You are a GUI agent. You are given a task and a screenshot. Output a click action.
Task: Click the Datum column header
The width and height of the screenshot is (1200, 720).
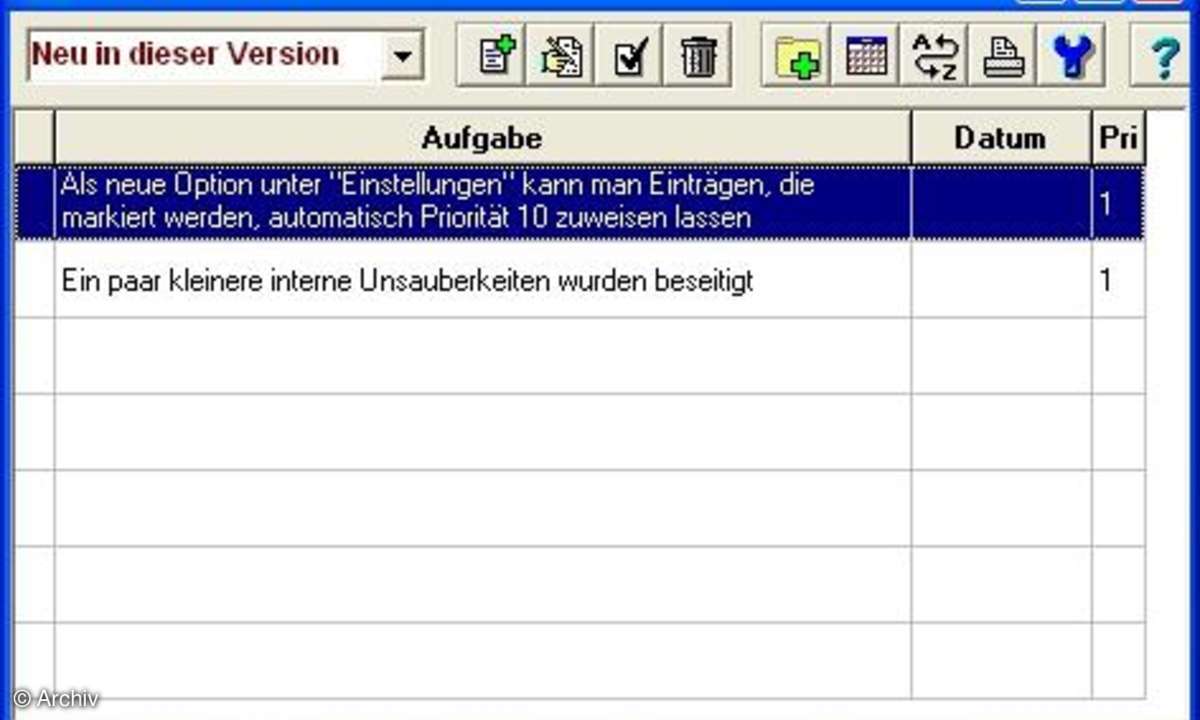(x=1000, y=137)
